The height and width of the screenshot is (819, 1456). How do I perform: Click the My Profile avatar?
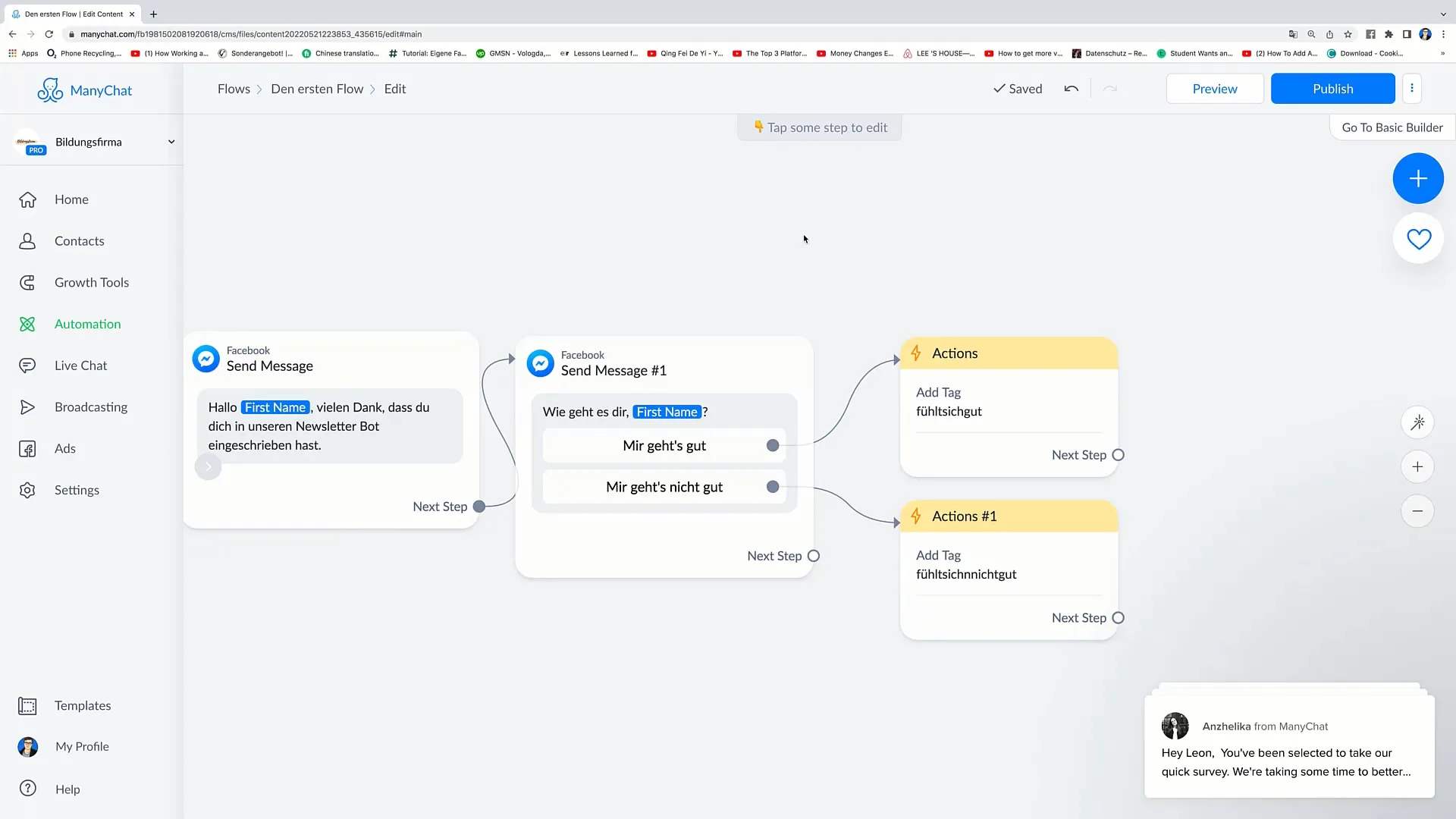(x=28, y=747)
